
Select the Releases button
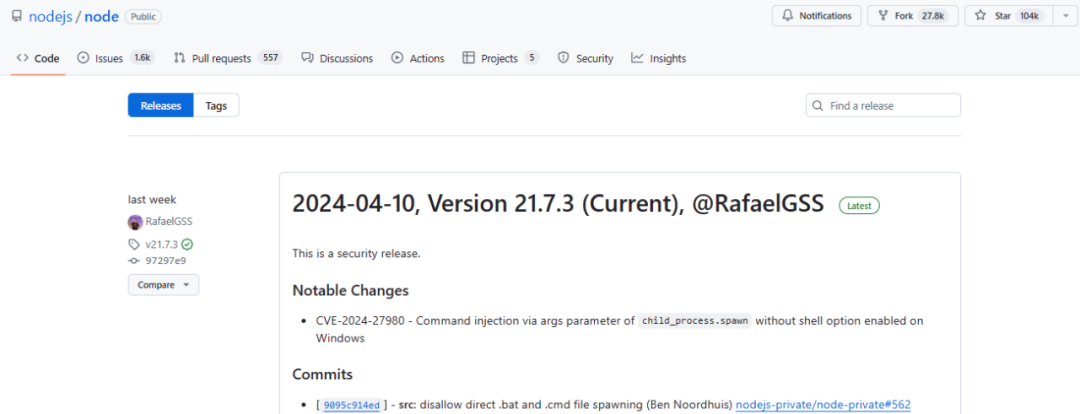pos(160,105)
